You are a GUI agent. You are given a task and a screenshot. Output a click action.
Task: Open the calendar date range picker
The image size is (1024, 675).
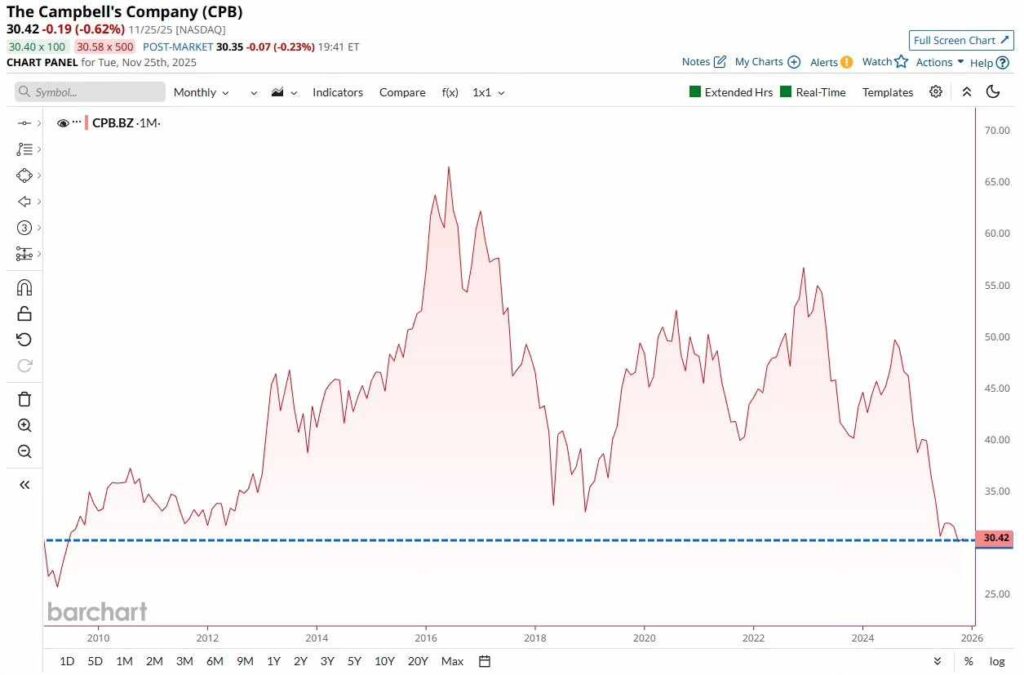485,661
